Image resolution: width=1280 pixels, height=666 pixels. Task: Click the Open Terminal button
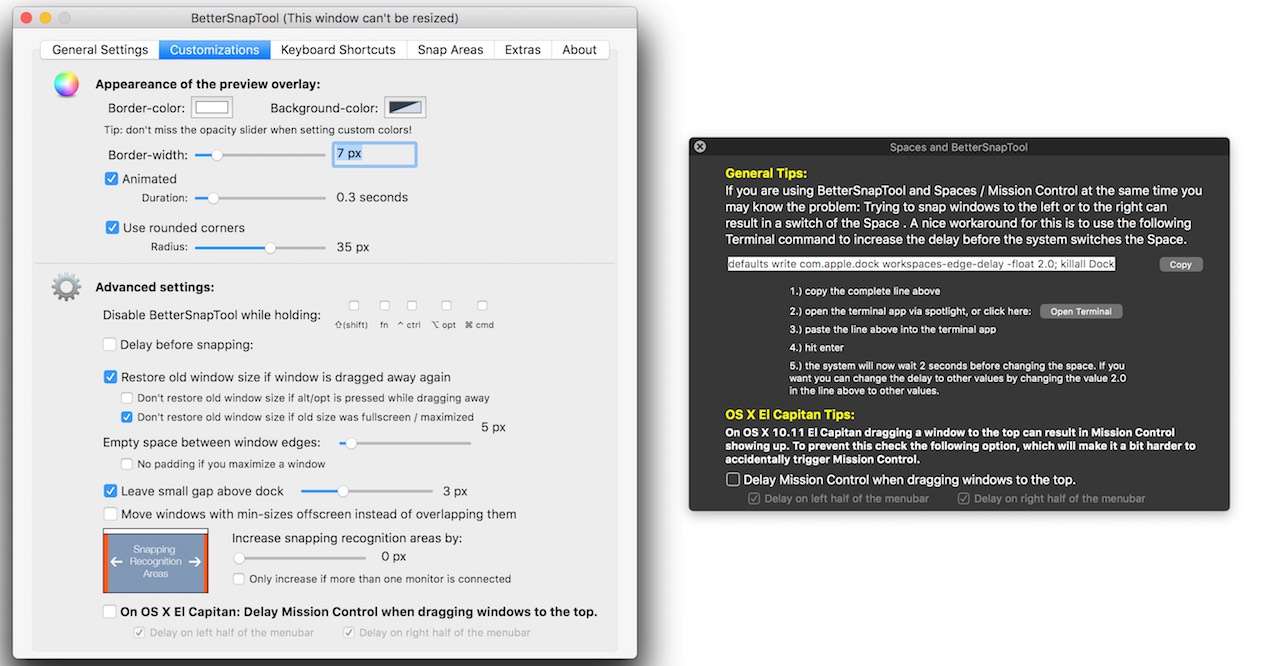click(x=1080, y=311)
